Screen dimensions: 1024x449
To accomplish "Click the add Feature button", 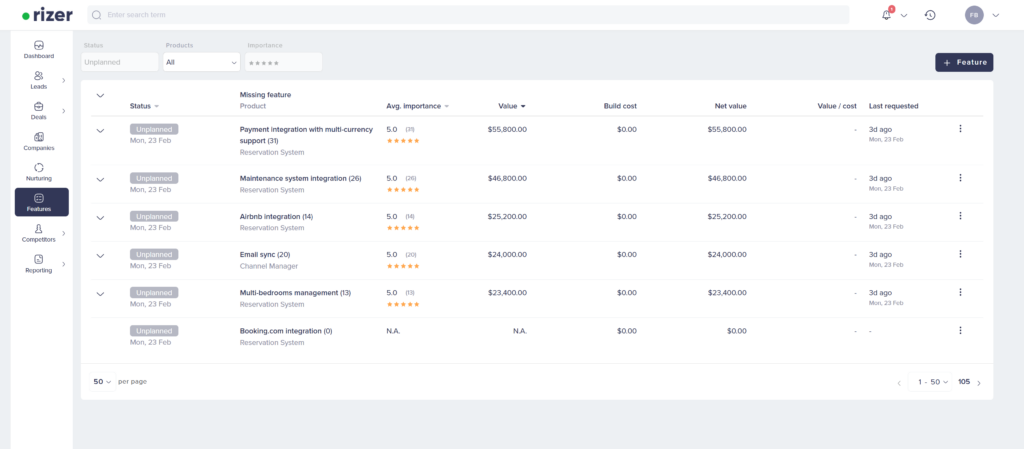I will 964,62.
